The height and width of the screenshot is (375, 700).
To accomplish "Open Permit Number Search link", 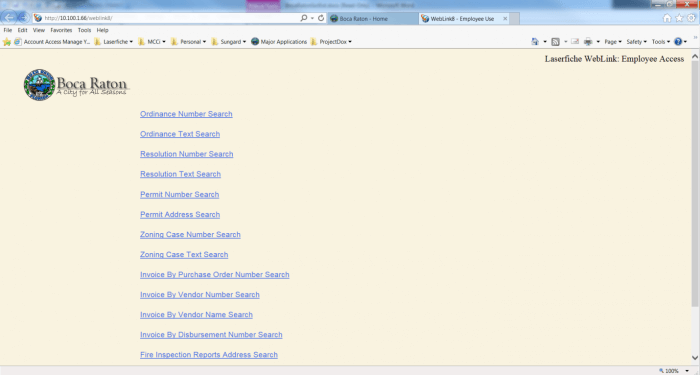I will pos(179,195).
